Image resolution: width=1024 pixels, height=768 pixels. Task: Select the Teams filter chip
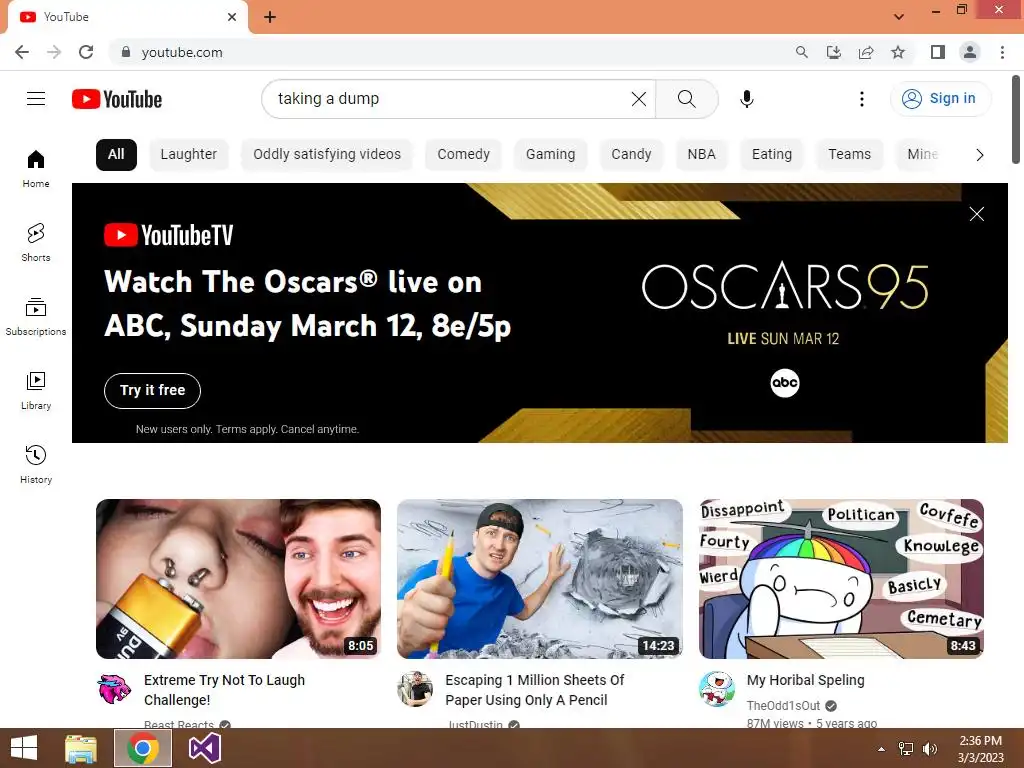point(850,155)
